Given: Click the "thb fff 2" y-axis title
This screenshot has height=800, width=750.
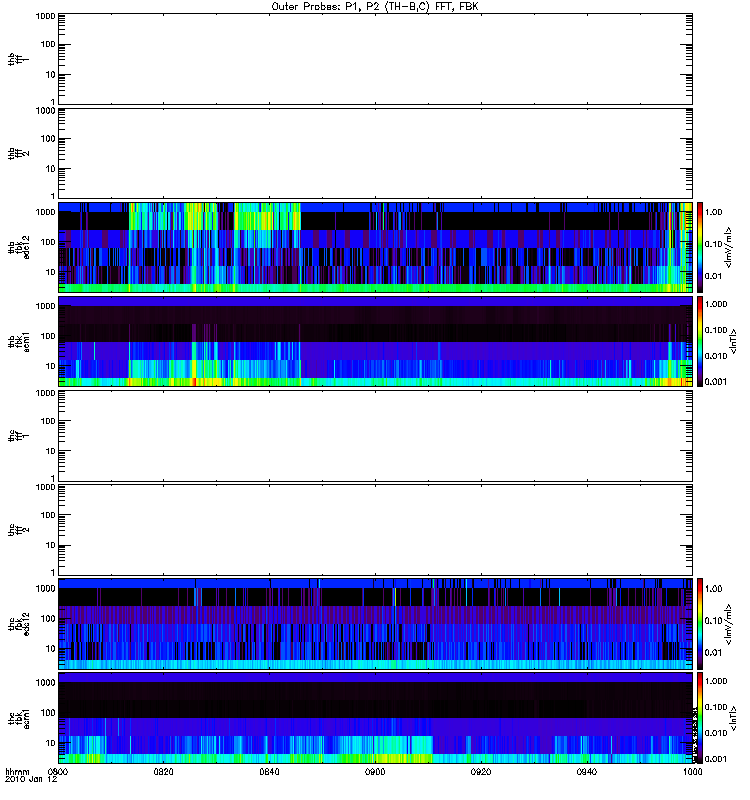Looking at the screenshot, I should point(18,153).
